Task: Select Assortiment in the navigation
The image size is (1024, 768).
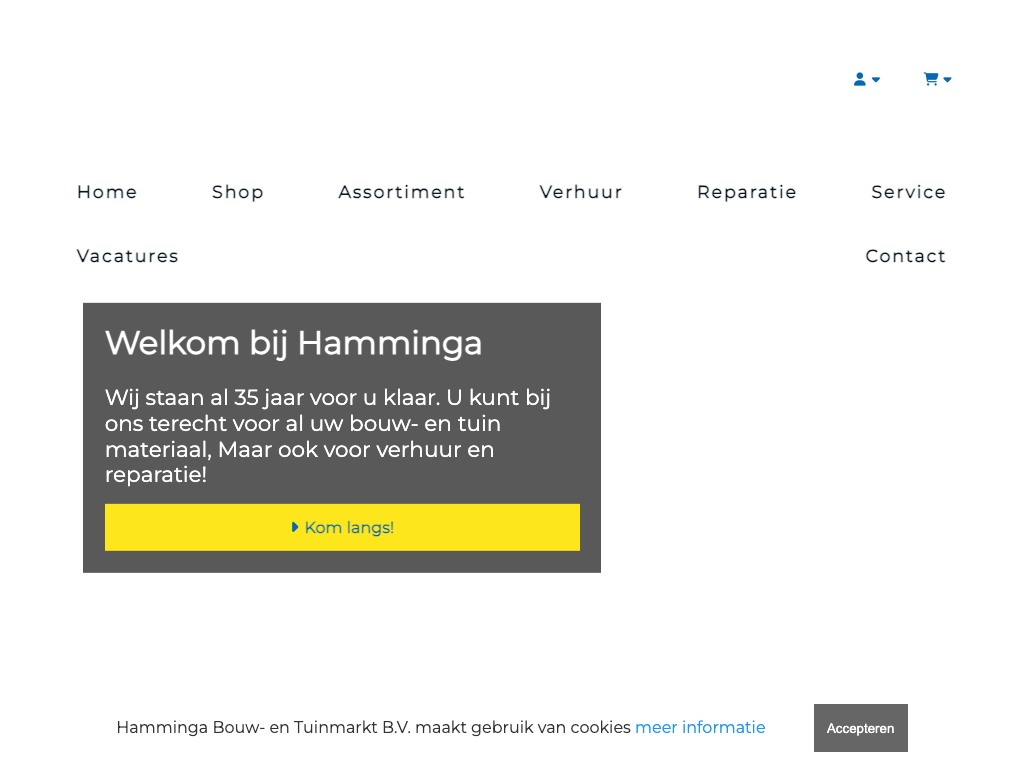Action: pyautogui.click(x=402, y=192)
